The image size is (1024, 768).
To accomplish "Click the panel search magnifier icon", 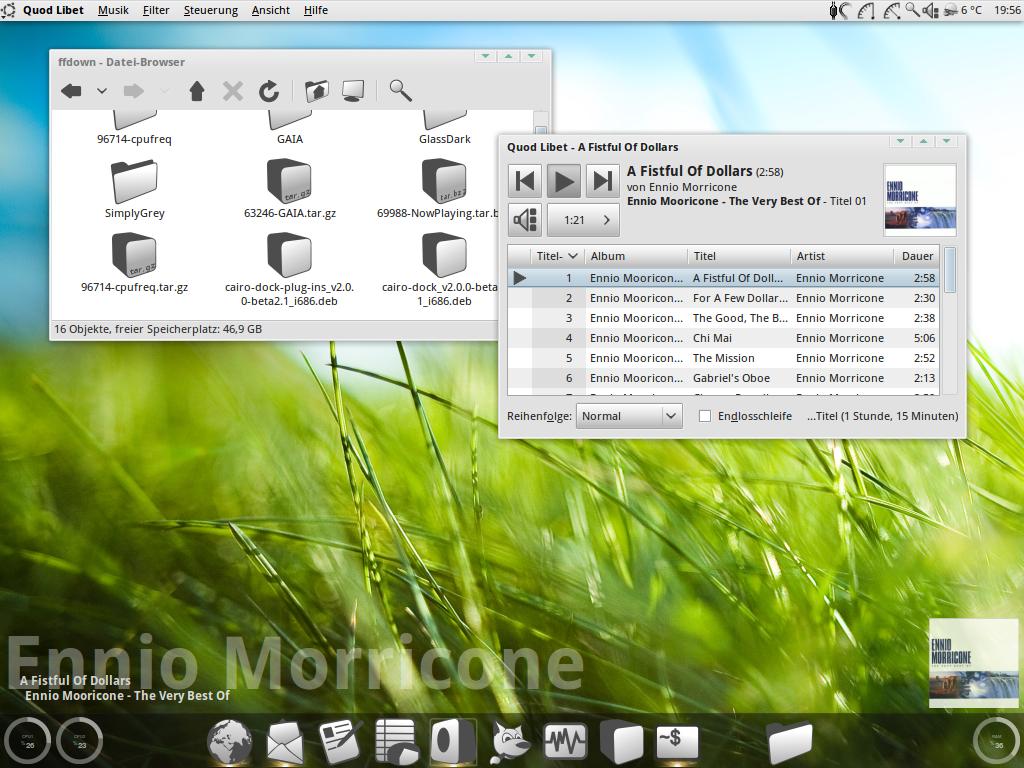I will 912,10.
